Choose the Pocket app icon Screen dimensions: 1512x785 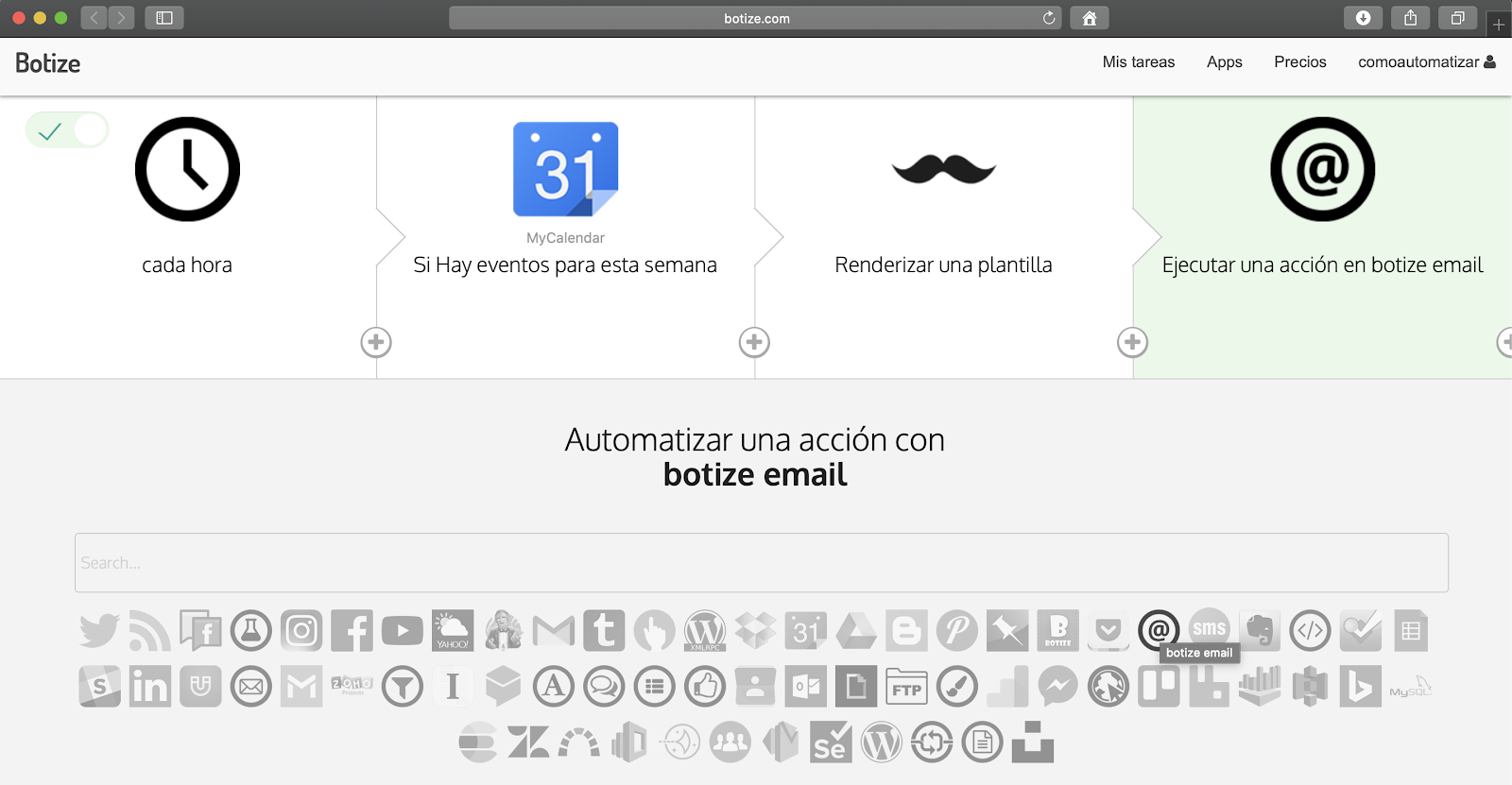1108,630
